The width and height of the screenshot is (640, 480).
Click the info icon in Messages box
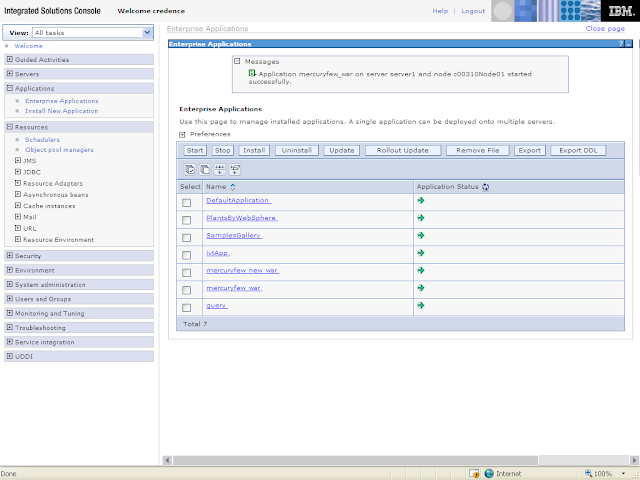point(252,73)
